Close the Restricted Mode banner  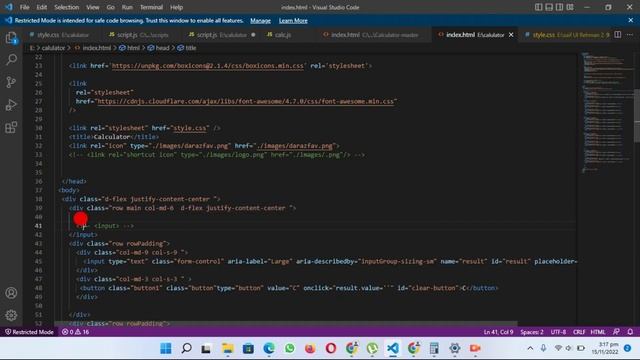(x=631, y=20)
